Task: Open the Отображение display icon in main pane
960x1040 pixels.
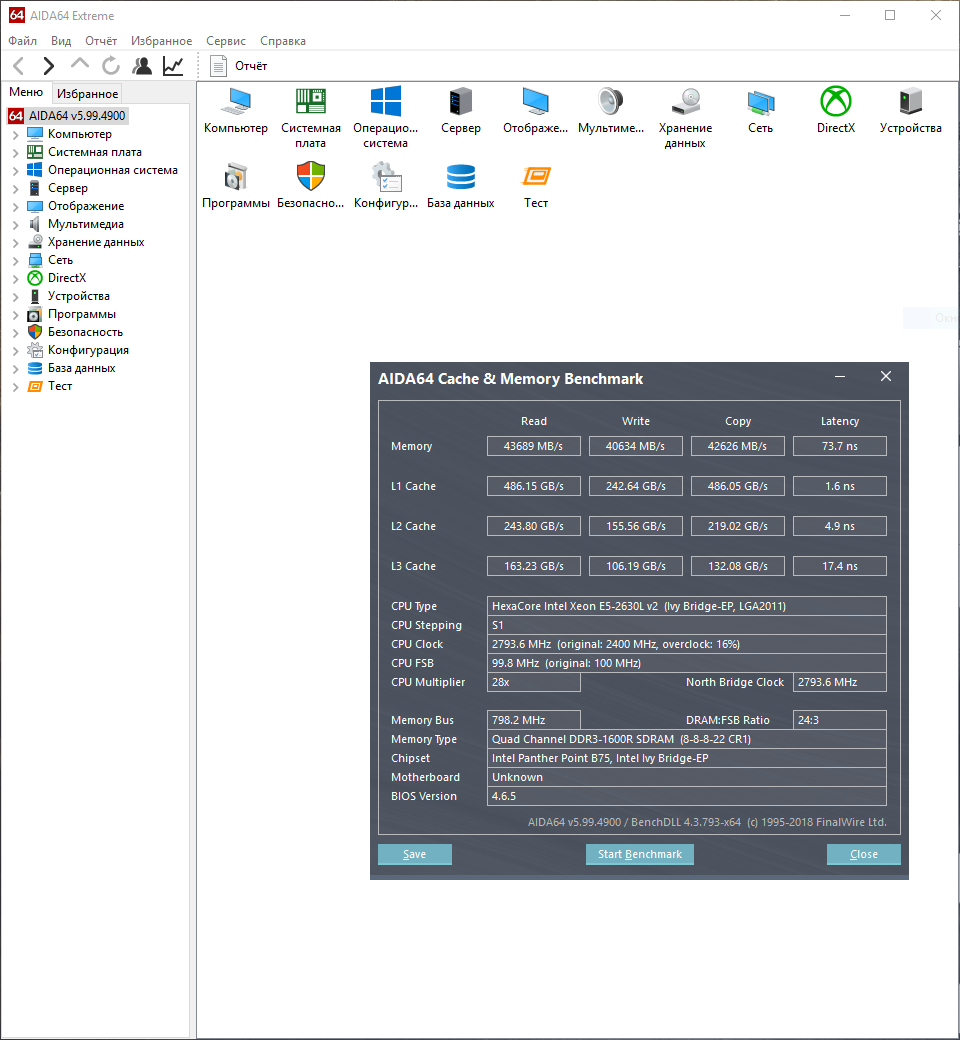Action: coord(535,110)
